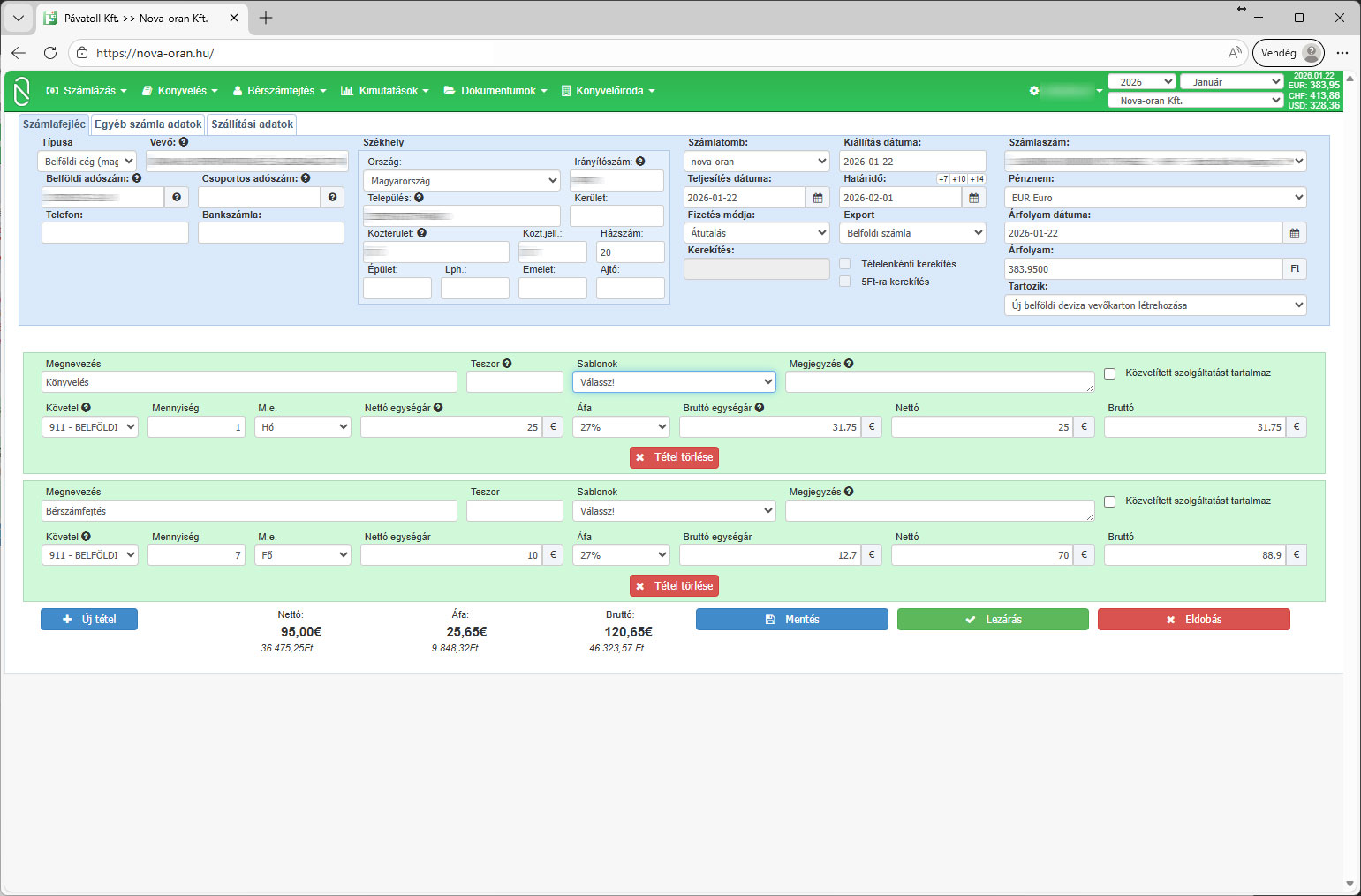The width and height of the screenshot is (1361, 896).
Task: Open calendar picker for Teljesítés dátuma
Action: [818, 198]
